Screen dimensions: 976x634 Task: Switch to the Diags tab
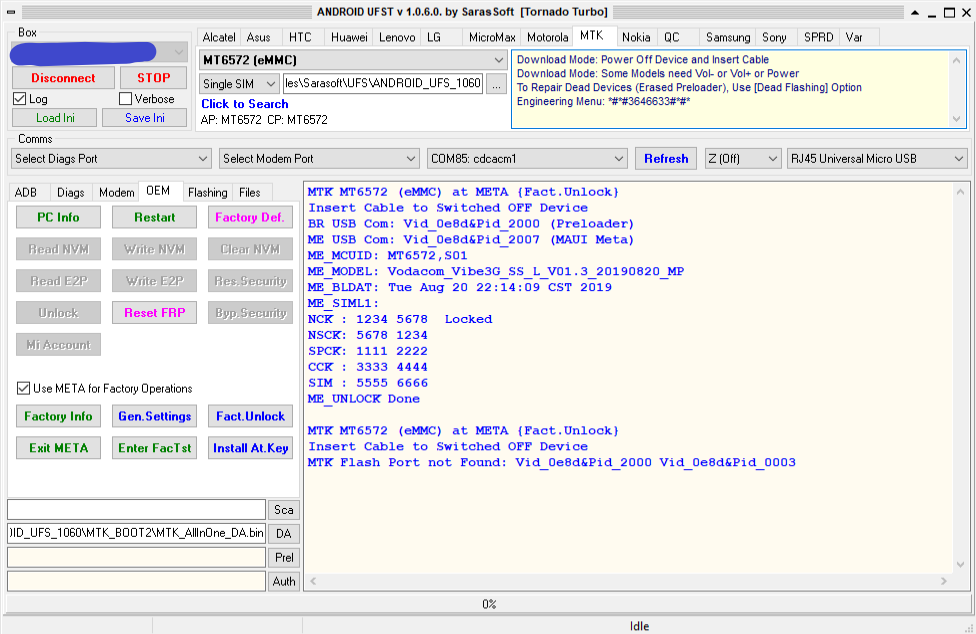click(70, 193)
